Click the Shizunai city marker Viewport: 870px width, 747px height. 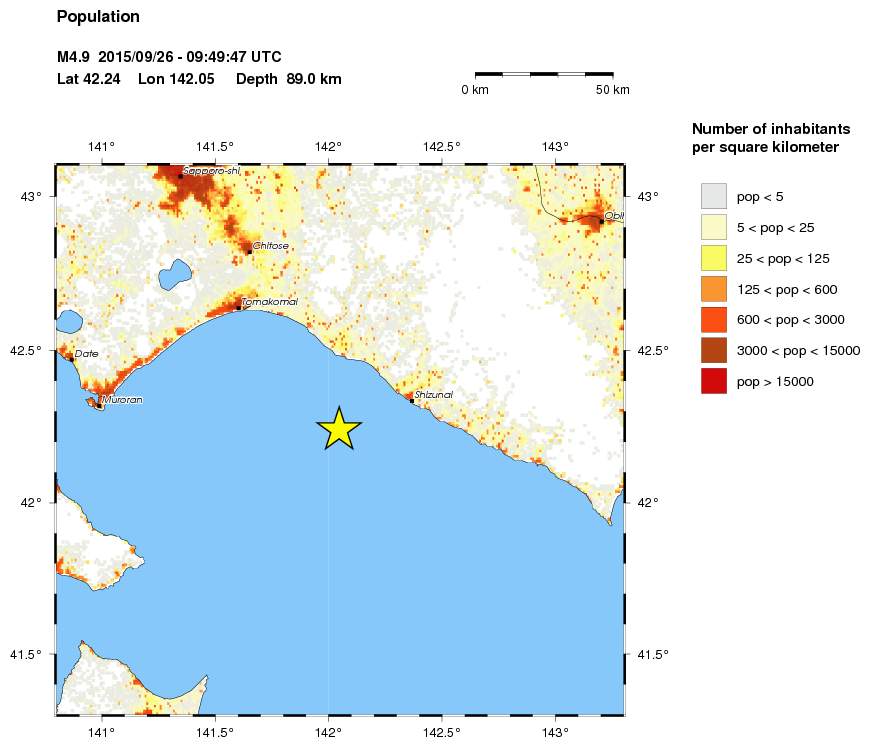pos(411,401)
